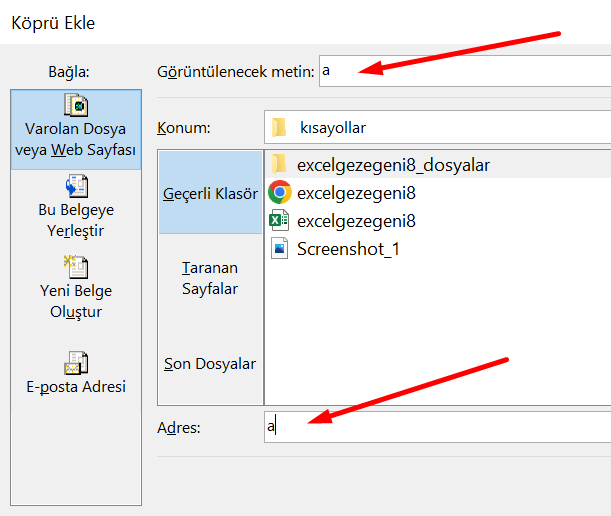The image size is (611, 516).
Task: Select the Chrome excelgezegeni8 file icon
Action: pos(280,192)
